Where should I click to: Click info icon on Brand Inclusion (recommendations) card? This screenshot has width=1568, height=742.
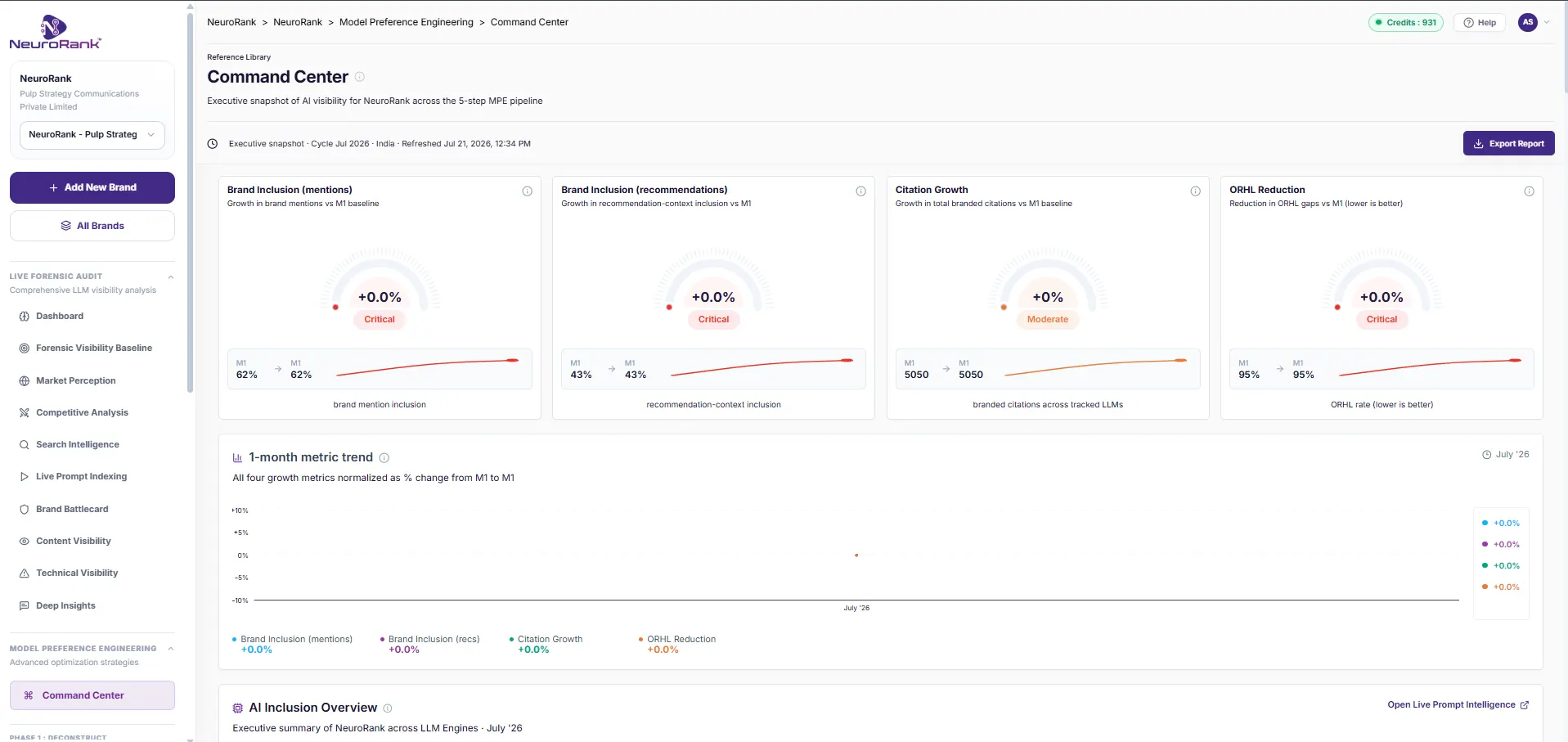point(861,191)
